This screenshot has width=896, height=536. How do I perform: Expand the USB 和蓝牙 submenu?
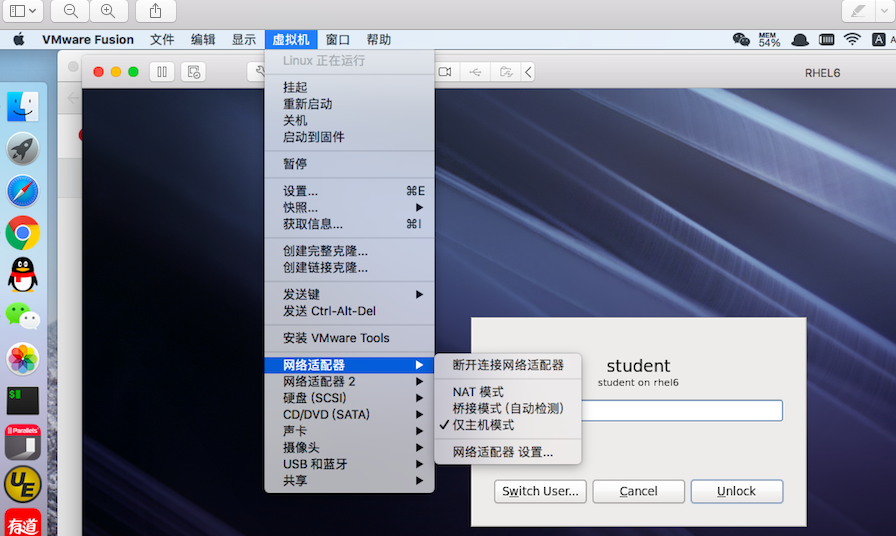(x=349, y=464)
